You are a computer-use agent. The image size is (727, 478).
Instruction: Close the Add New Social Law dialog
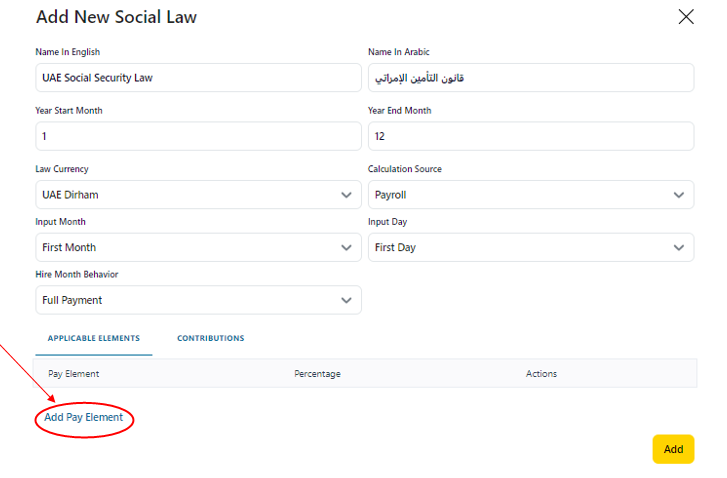[x=686, y=17]
